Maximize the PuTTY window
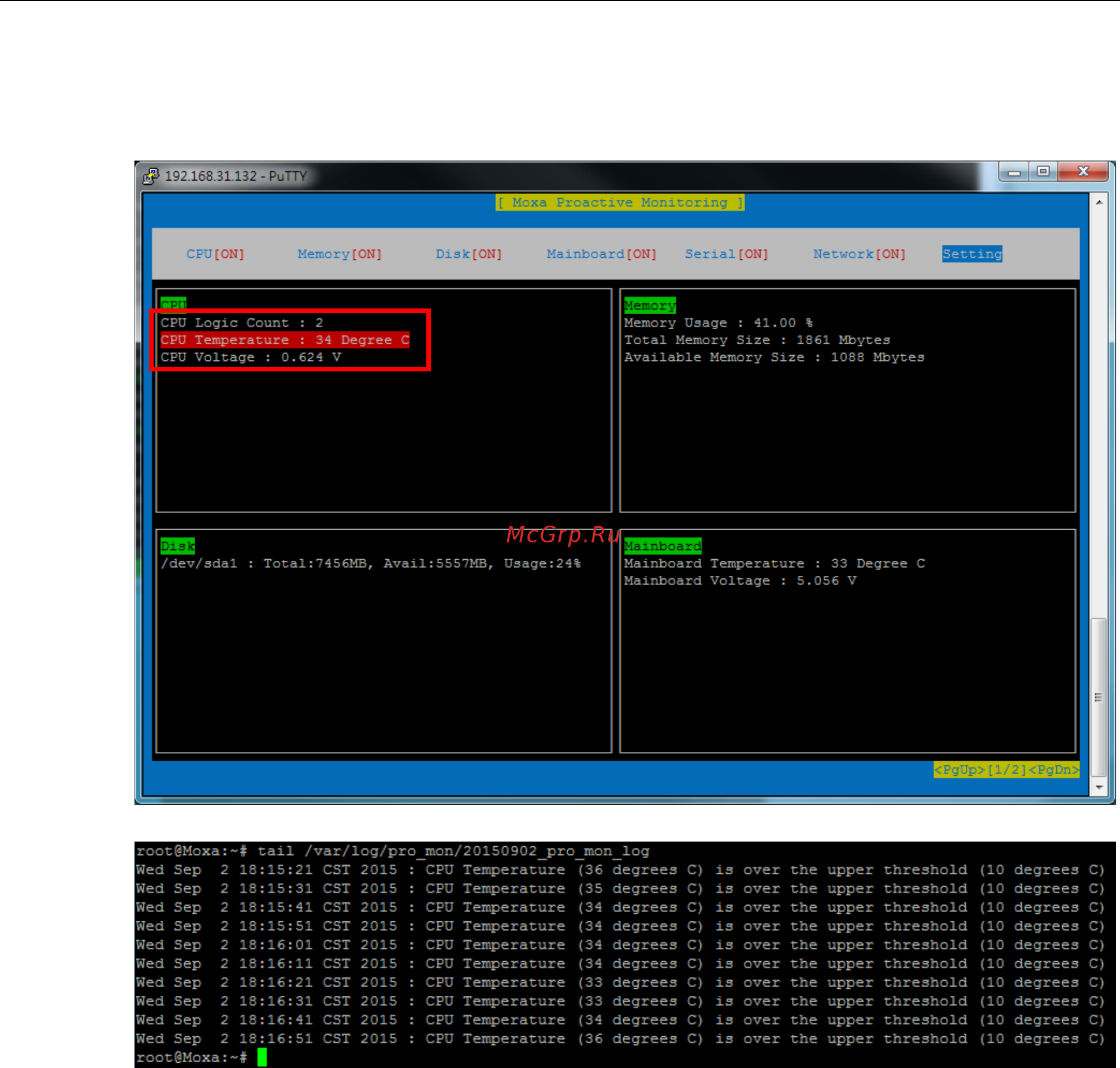Viewport: 1120px width, 1068px height. [x=1043, y=172]
